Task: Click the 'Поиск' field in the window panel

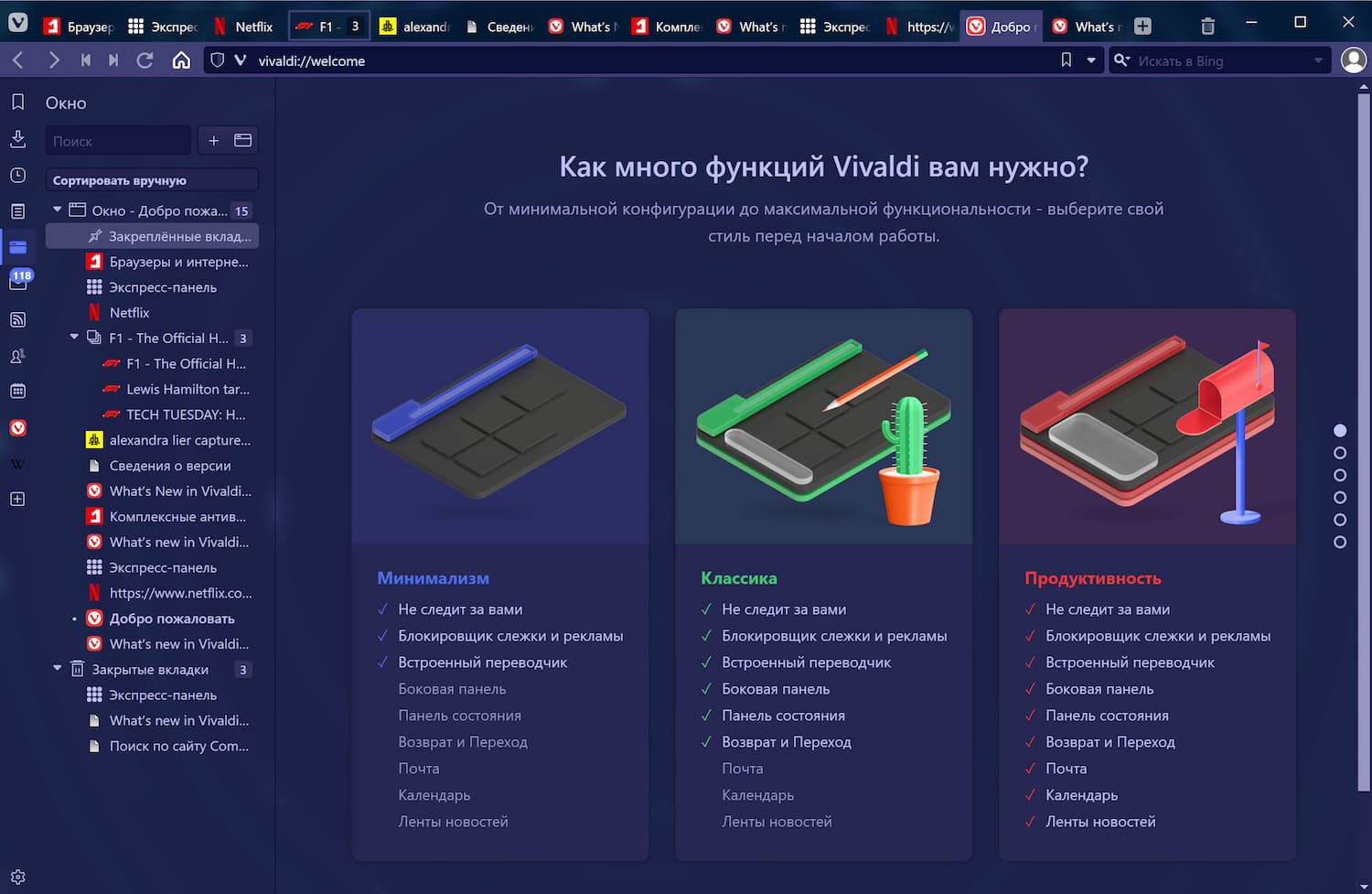Action: coord(118,141)
